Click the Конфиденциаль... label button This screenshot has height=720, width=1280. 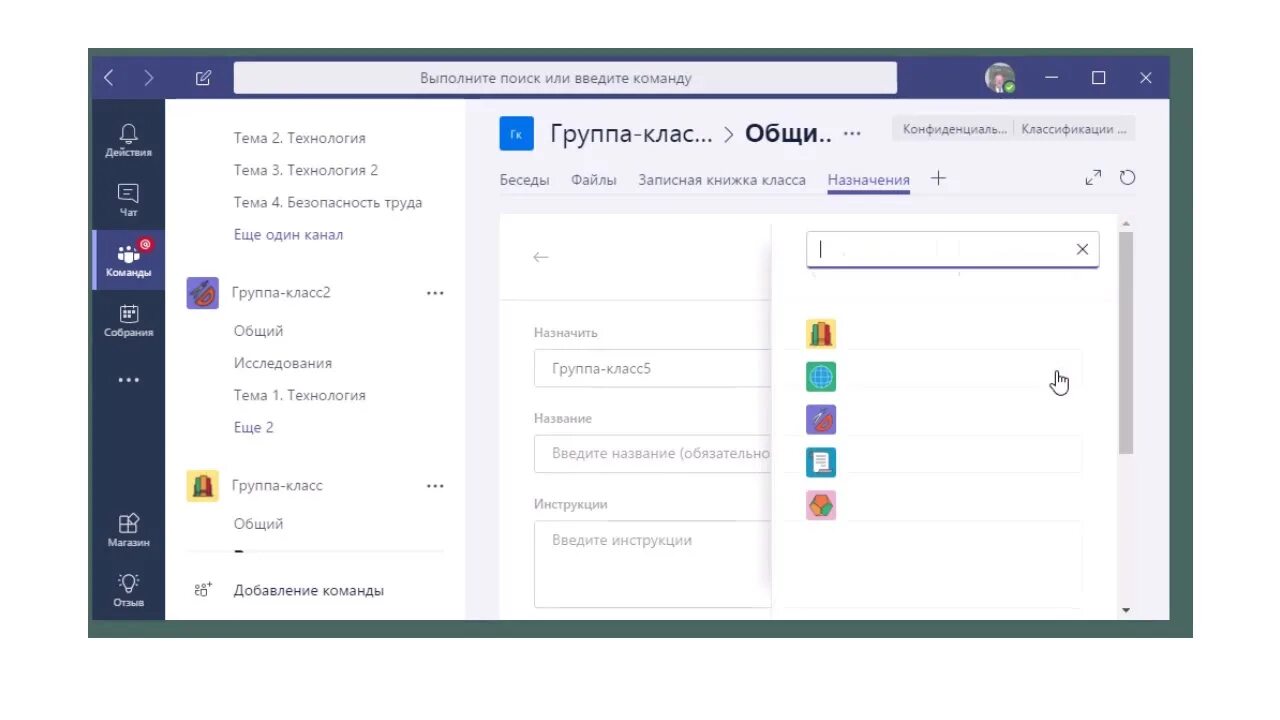[954, 129]
